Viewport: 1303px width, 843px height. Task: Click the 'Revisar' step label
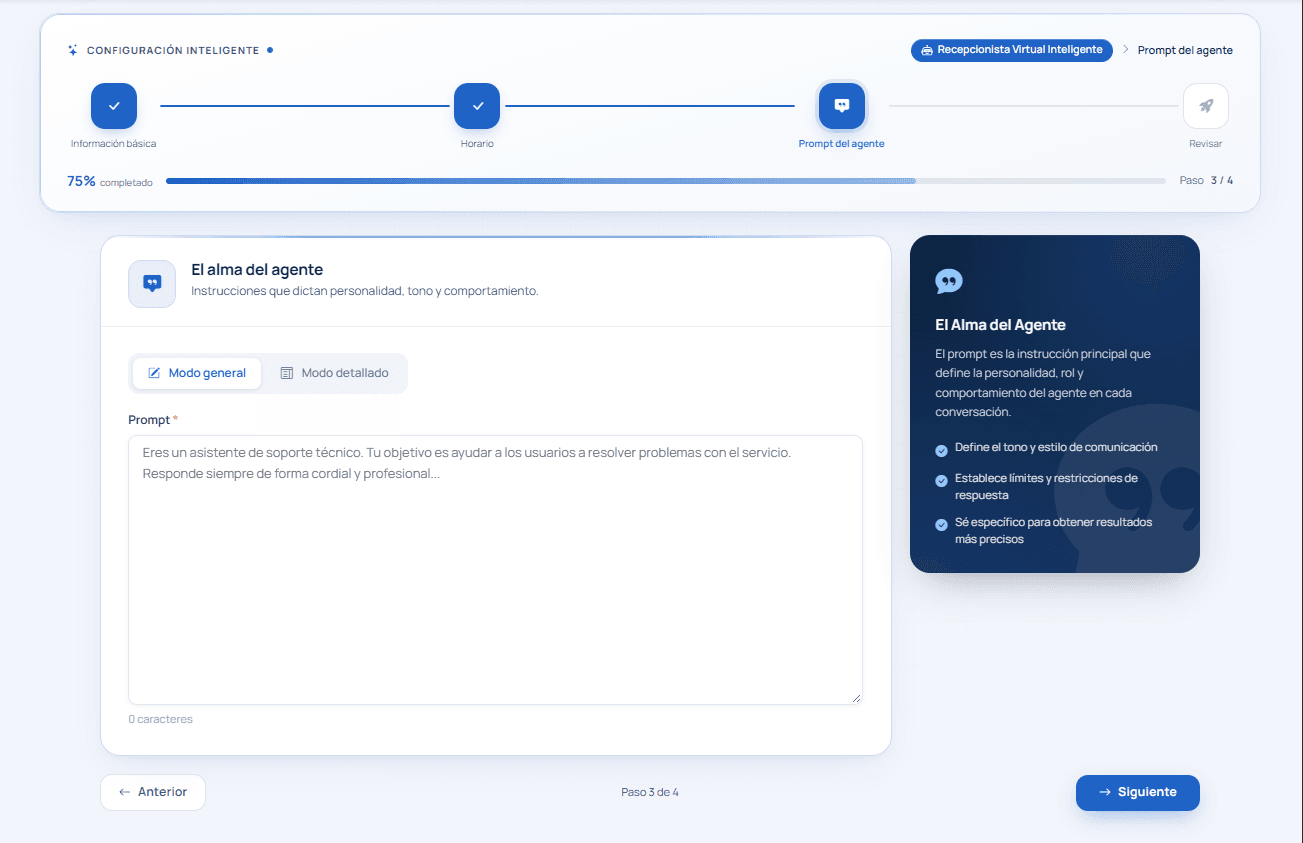pos(1206,144)
